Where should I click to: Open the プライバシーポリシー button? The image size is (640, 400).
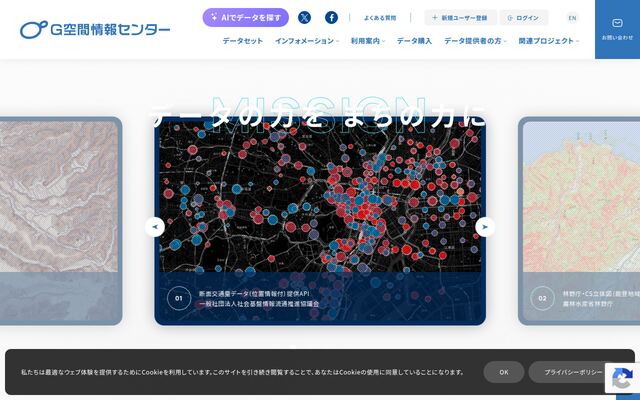coord(573,372)
